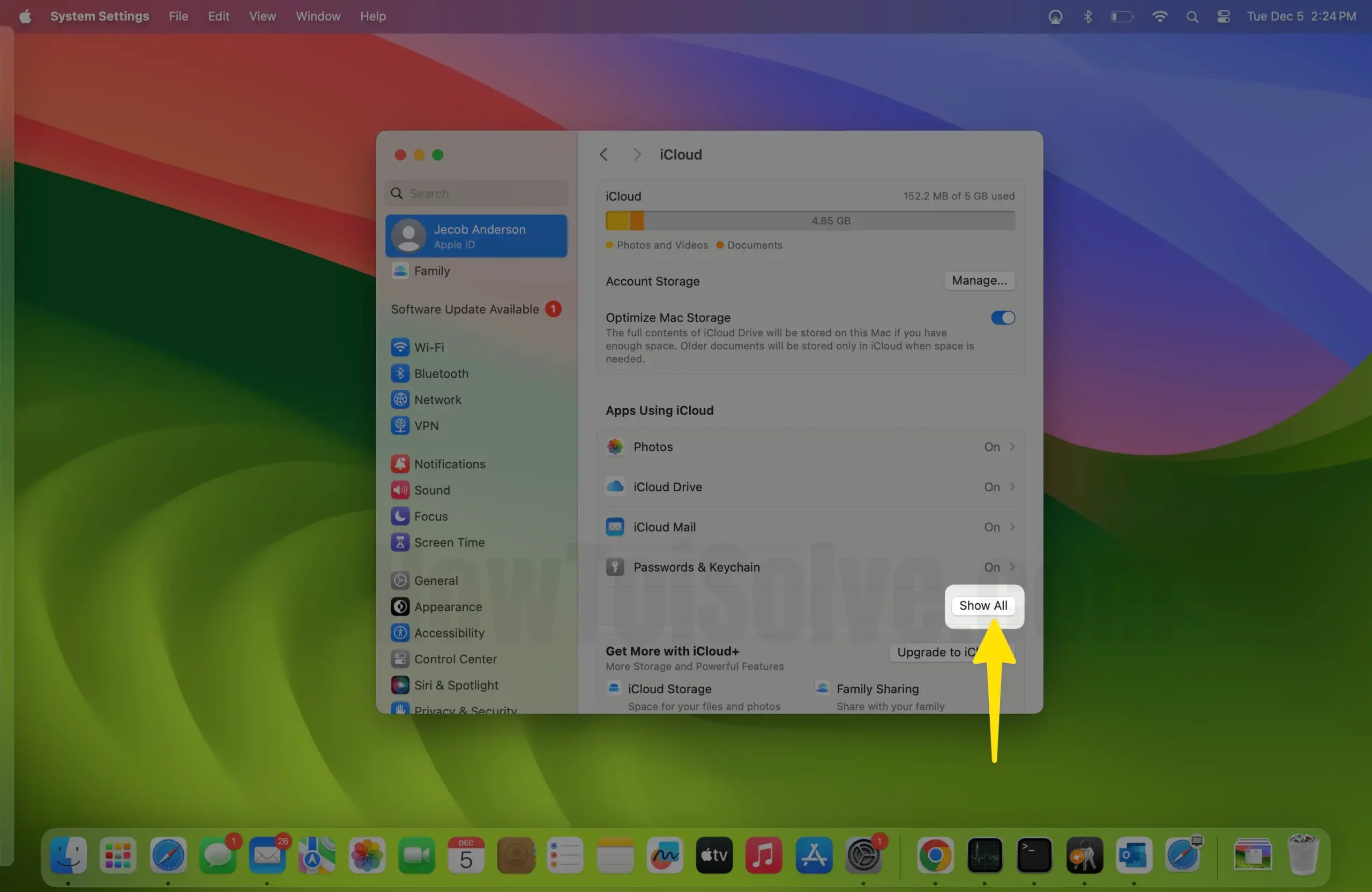Open the View menu

[262, 16]
